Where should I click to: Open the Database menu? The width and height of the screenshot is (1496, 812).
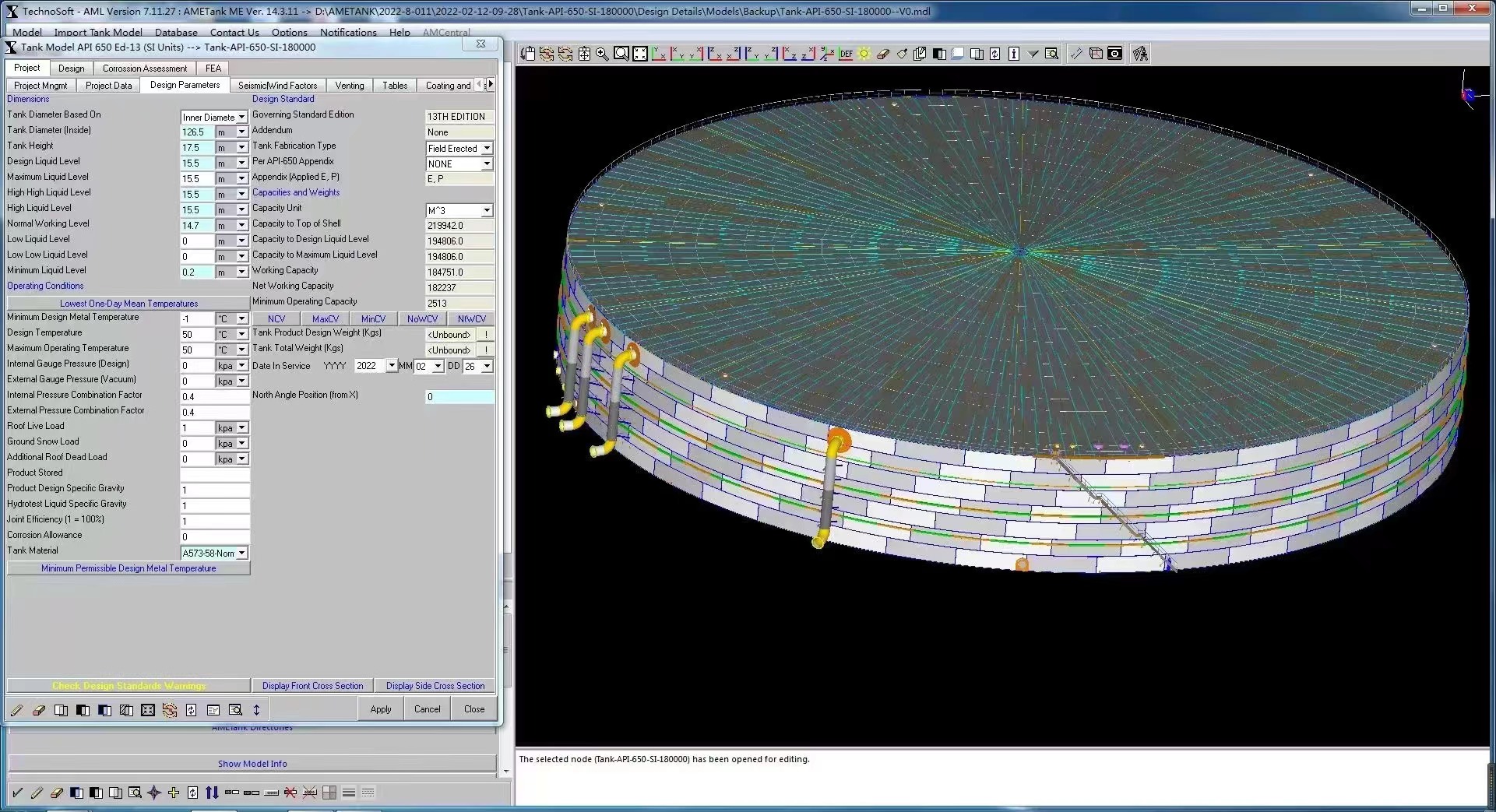point(176,32)
